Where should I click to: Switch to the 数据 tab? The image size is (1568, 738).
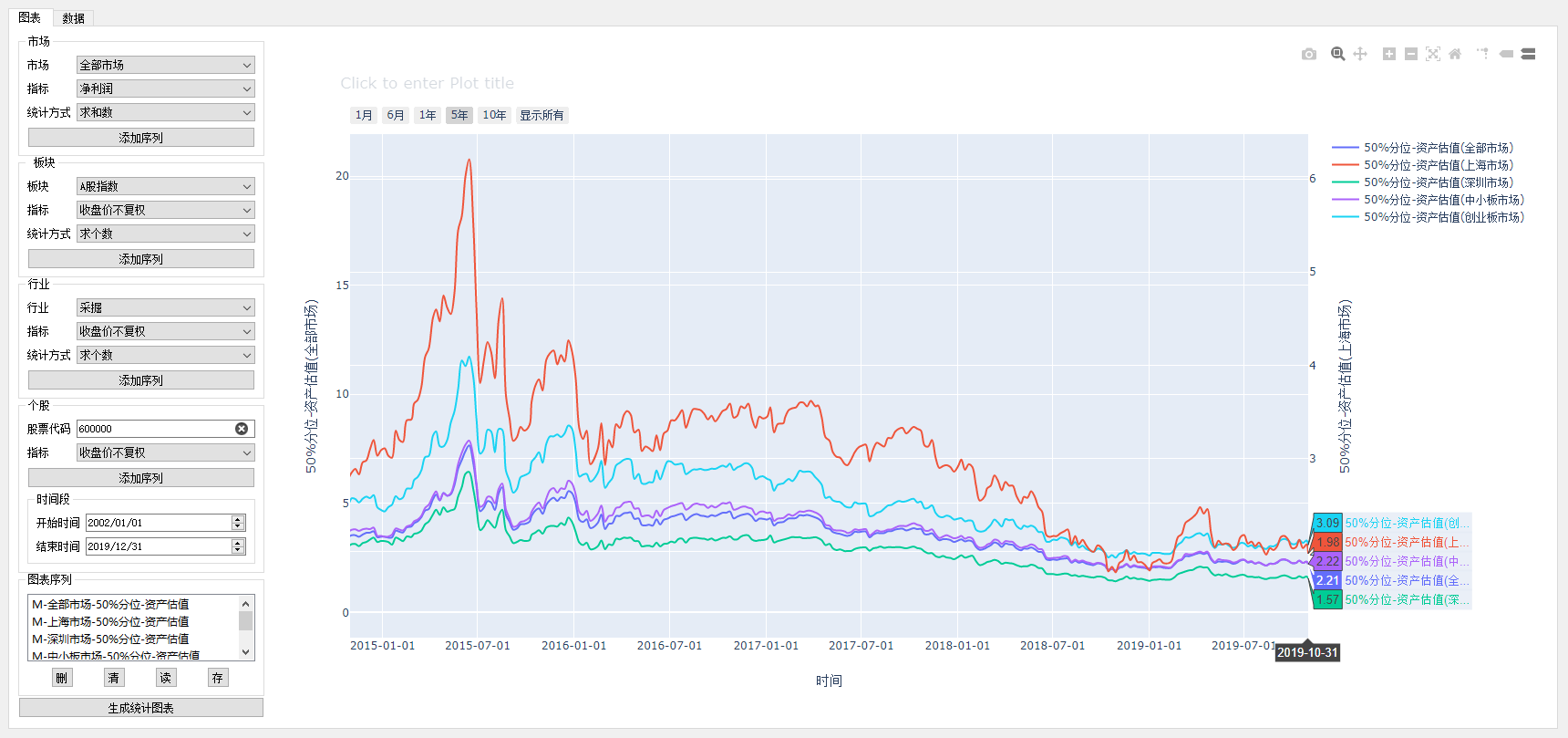click(73, 18)
